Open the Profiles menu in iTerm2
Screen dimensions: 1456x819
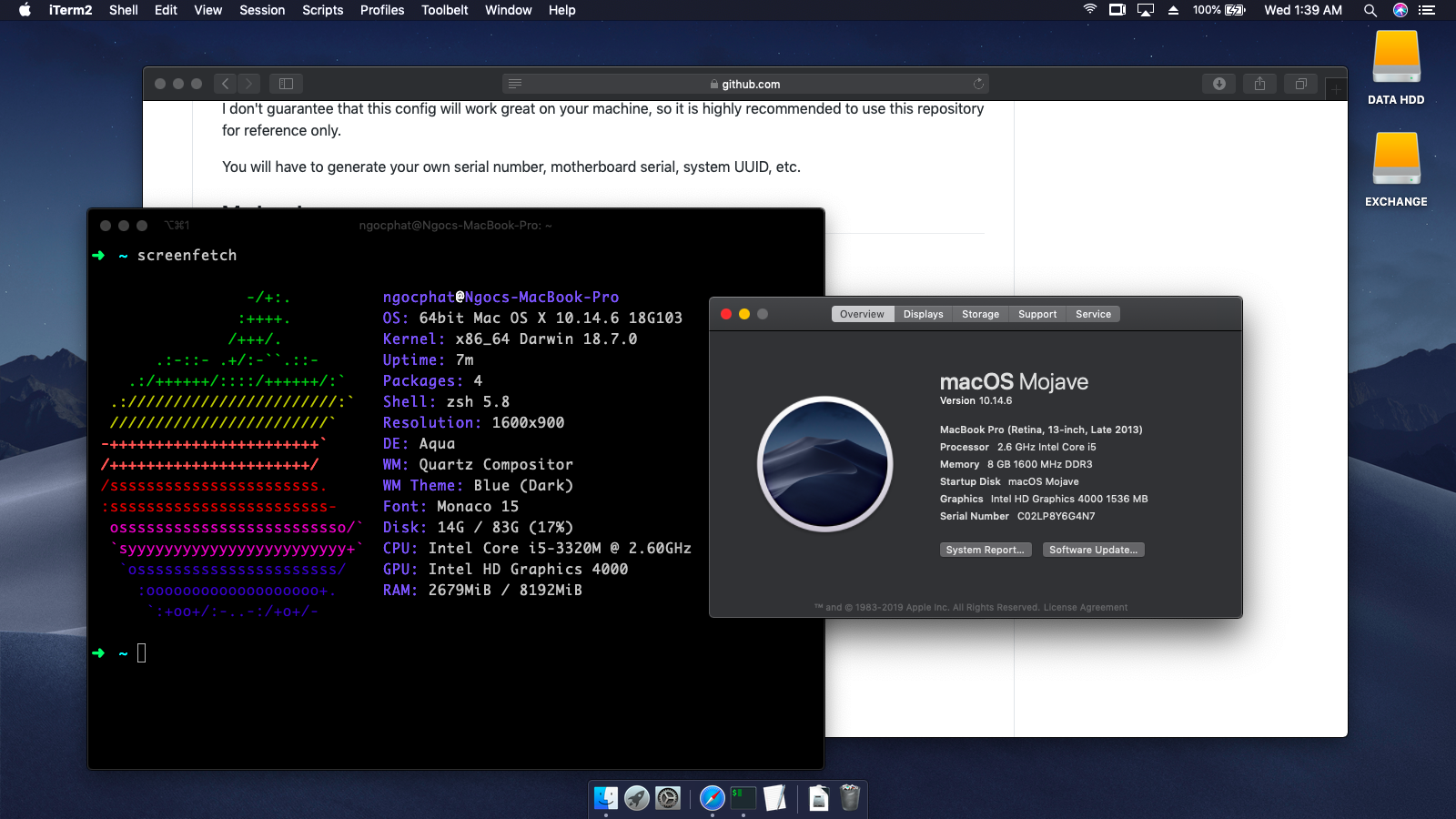pos(381,10)
